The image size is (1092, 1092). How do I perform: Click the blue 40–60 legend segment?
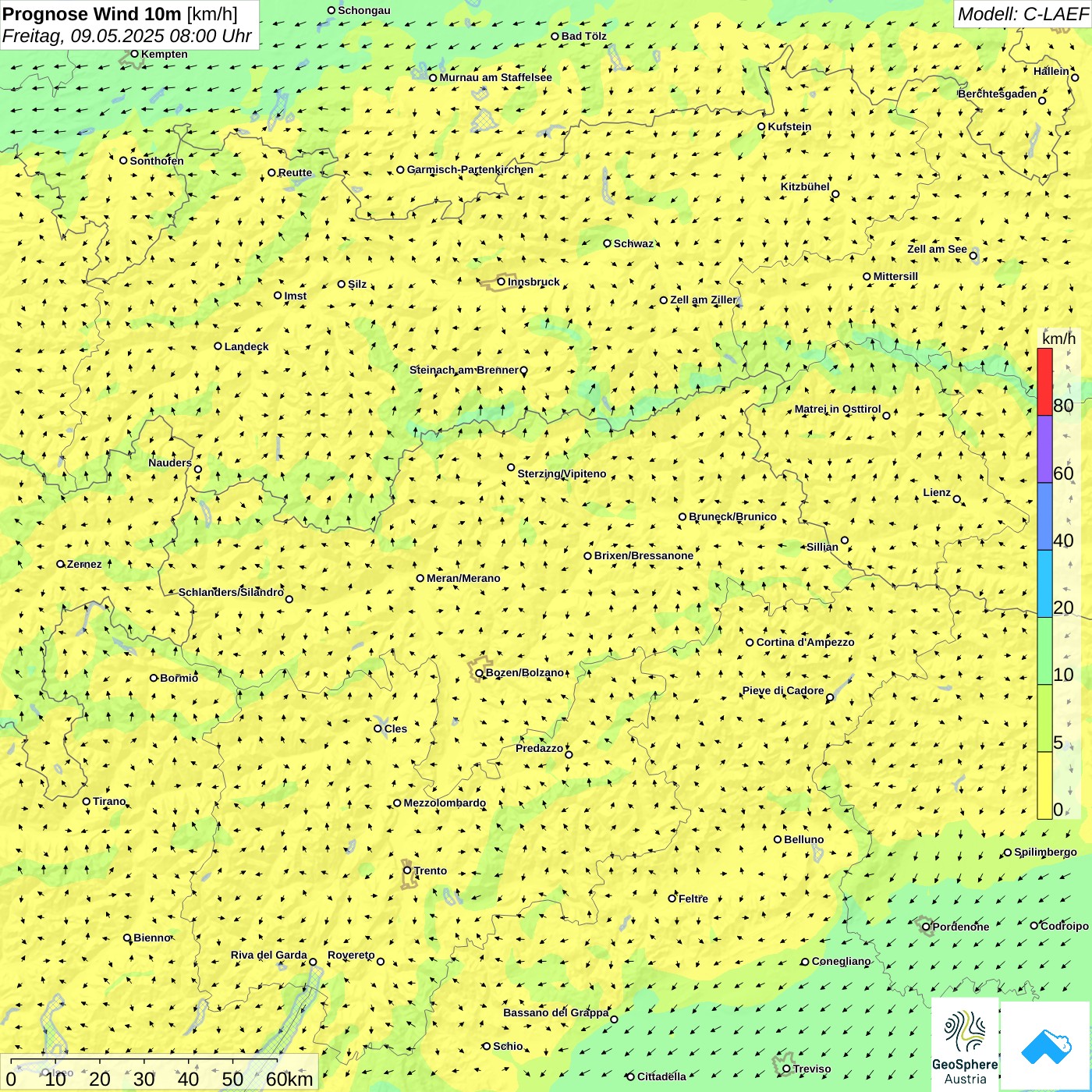pyautogui.click(x=1044, y=517)
